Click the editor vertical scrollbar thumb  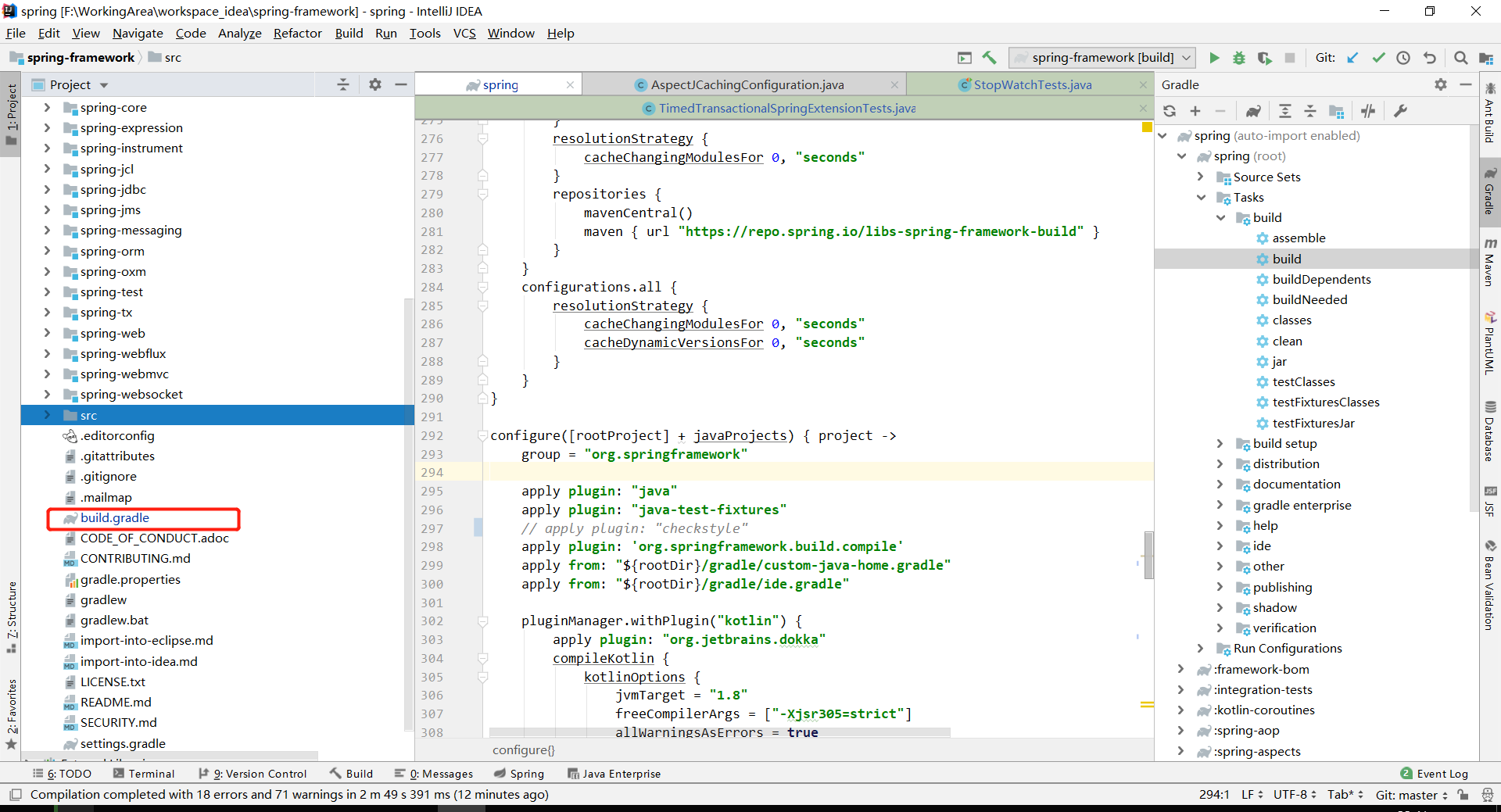pyautogui.click(x=1148, y=556)
